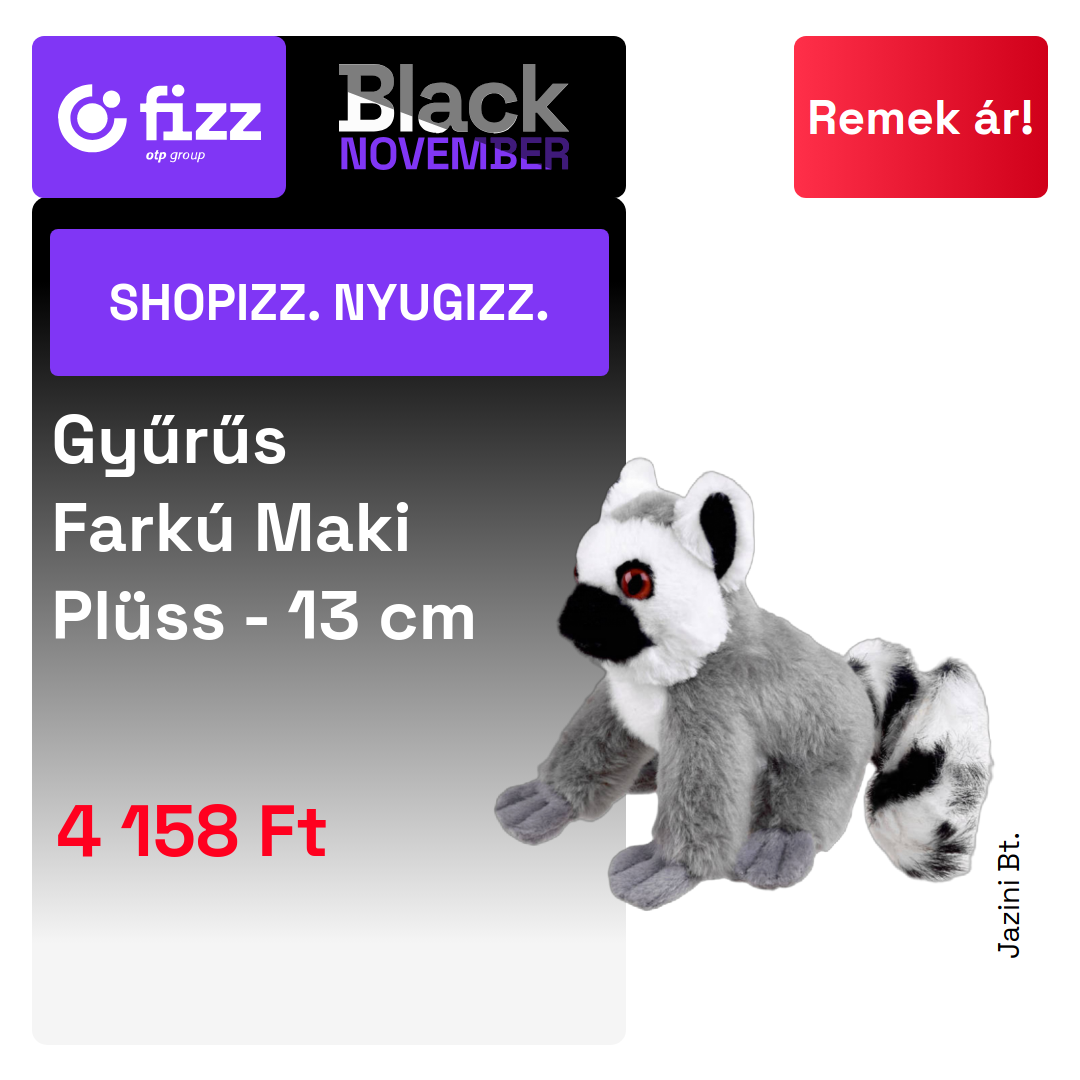Click the white fizz wordmark
Viewport: 1080px width, 1080px height.
200,113
